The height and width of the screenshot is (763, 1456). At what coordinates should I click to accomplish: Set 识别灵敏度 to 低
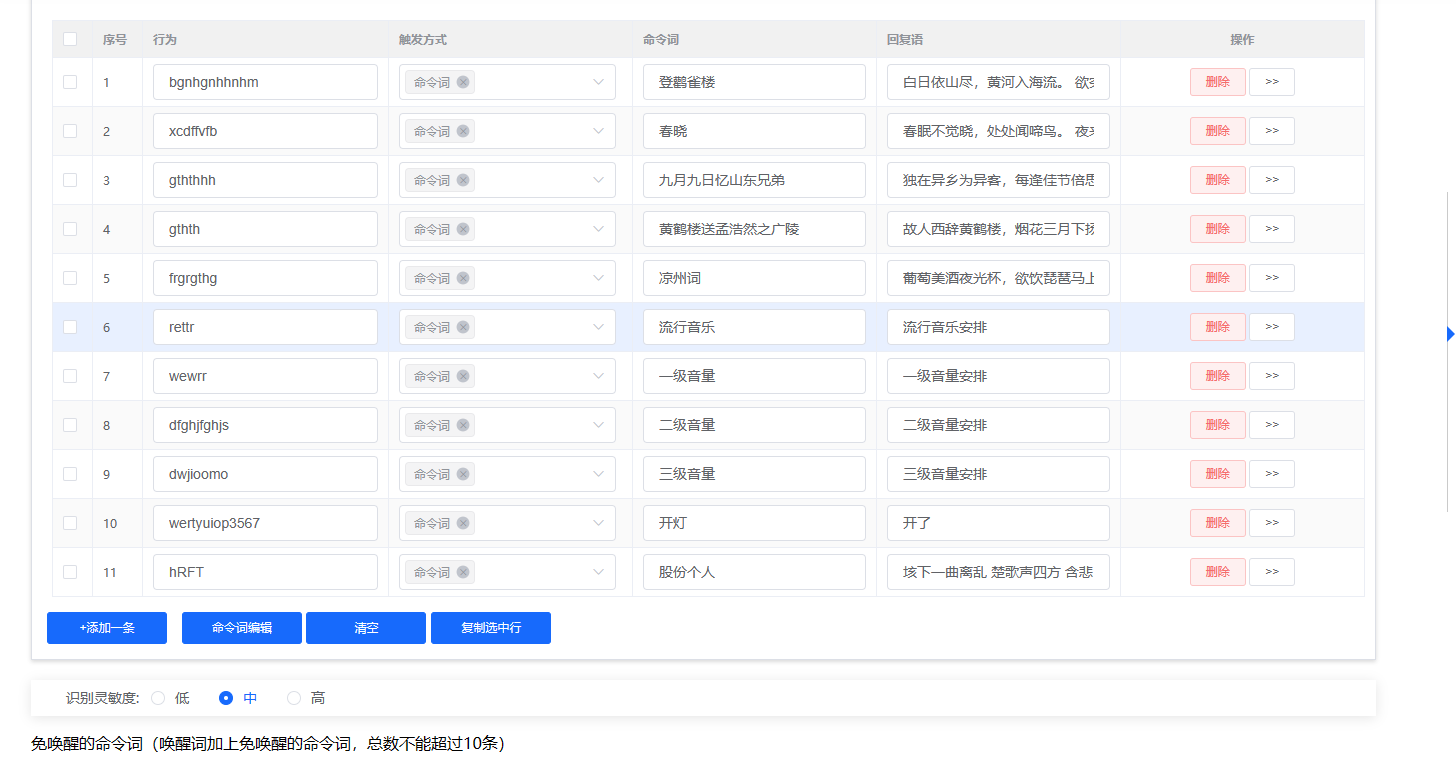tap(158, 698)
